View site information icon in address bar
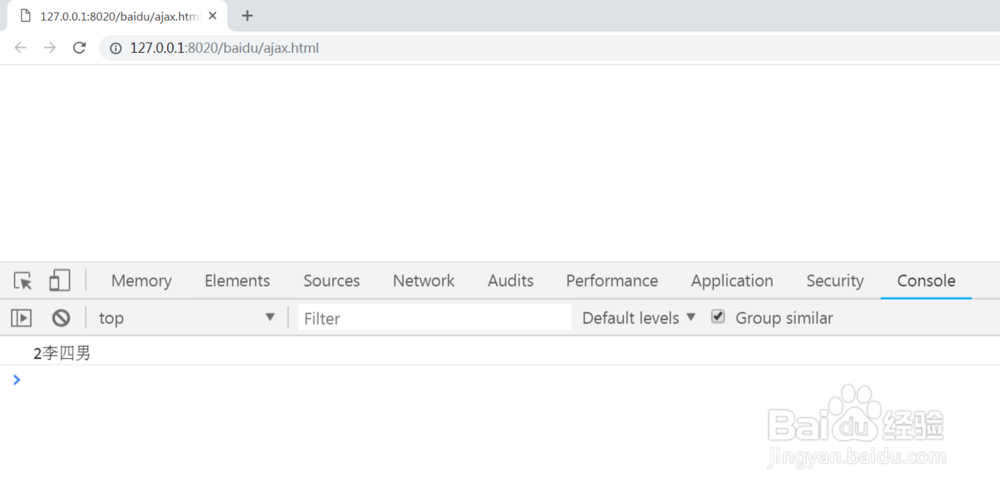Image resolution: width=1000 pixels, height=491 pixels. tap(115, 48)
